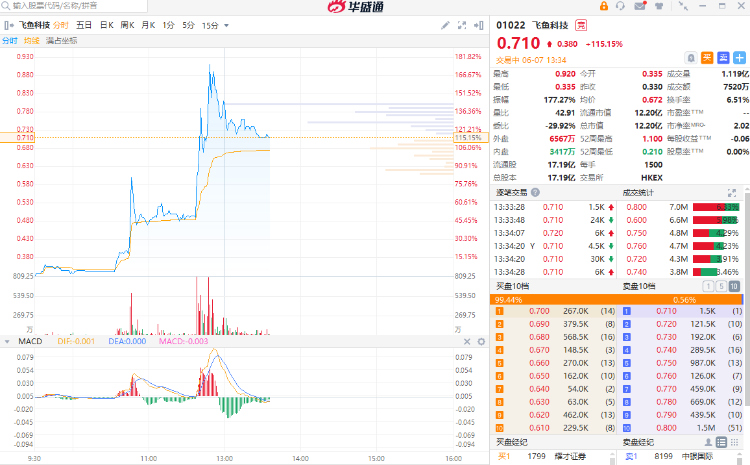Click the shrink window arrows icon
750x465 pixels.
[683, 6]
